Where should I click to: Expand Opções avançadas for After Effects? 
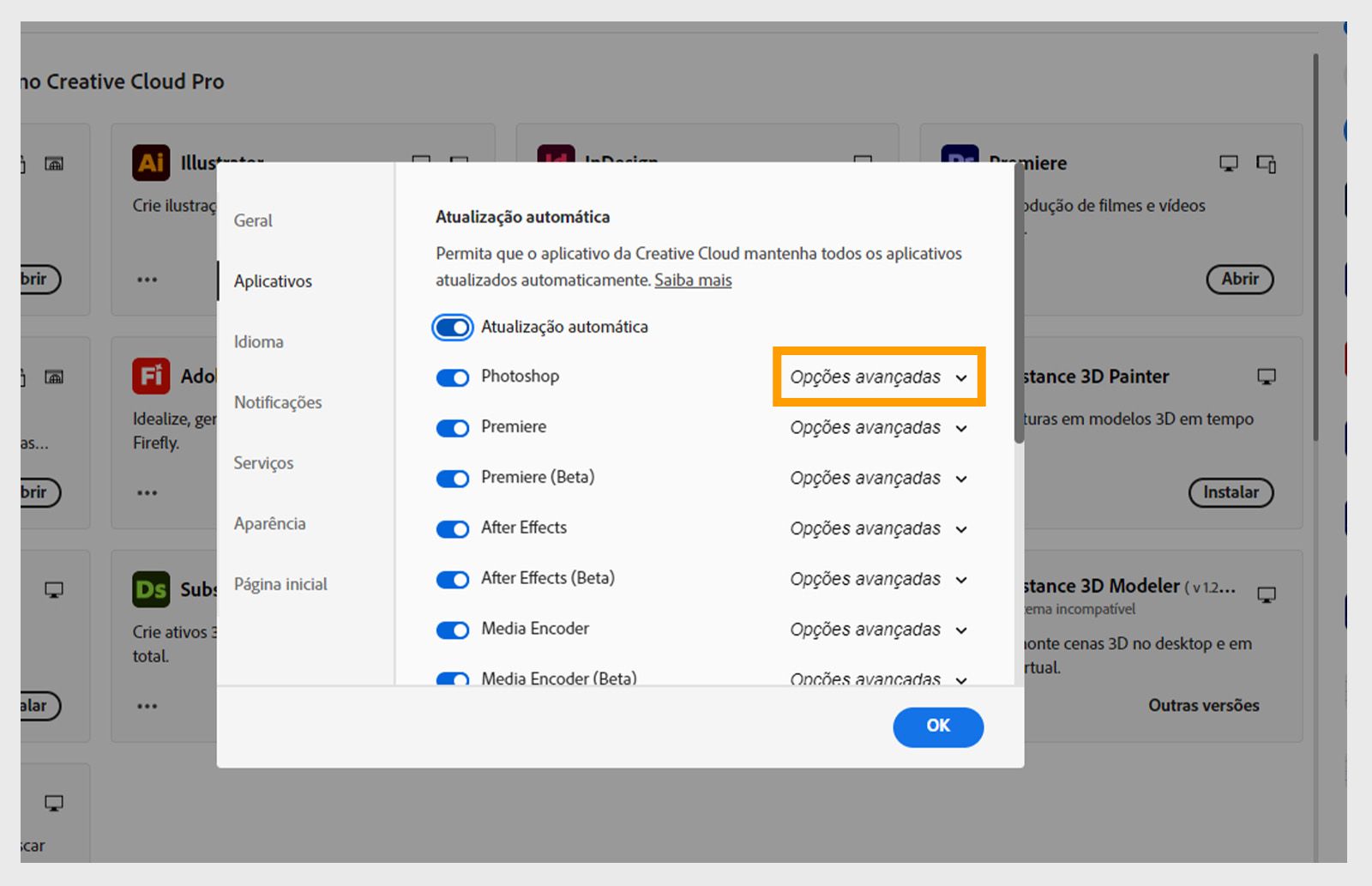coord(879,529)
